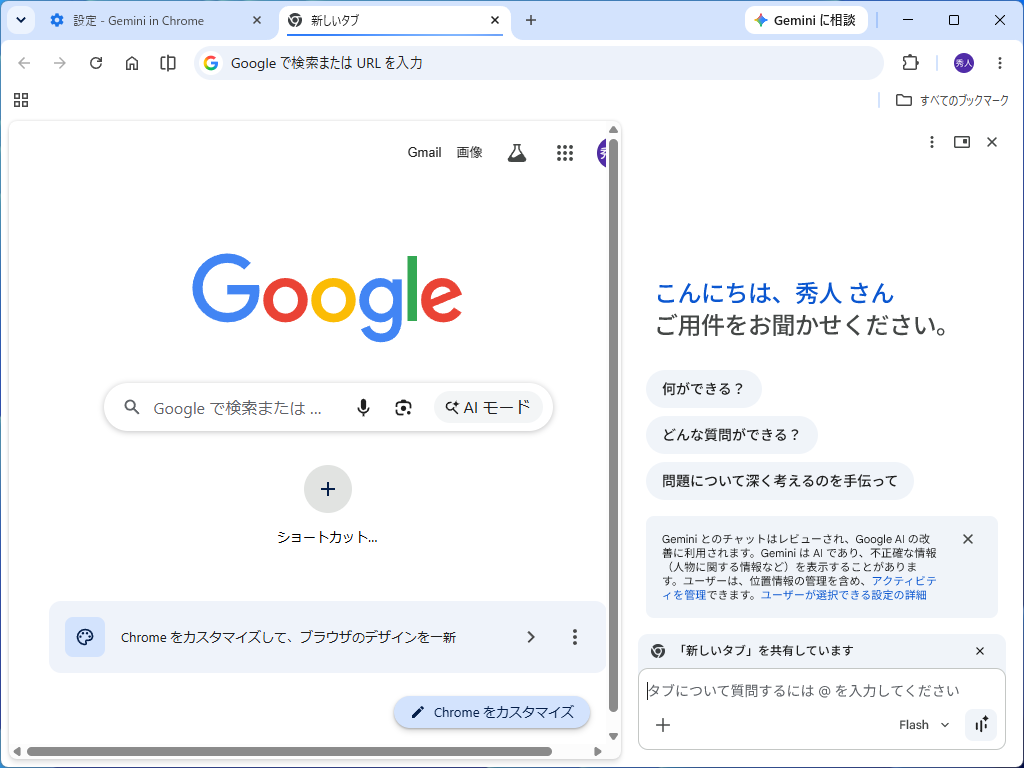Click the ショートカット... label
Viewport: 1024px width, 768px height.
(327, 537)
